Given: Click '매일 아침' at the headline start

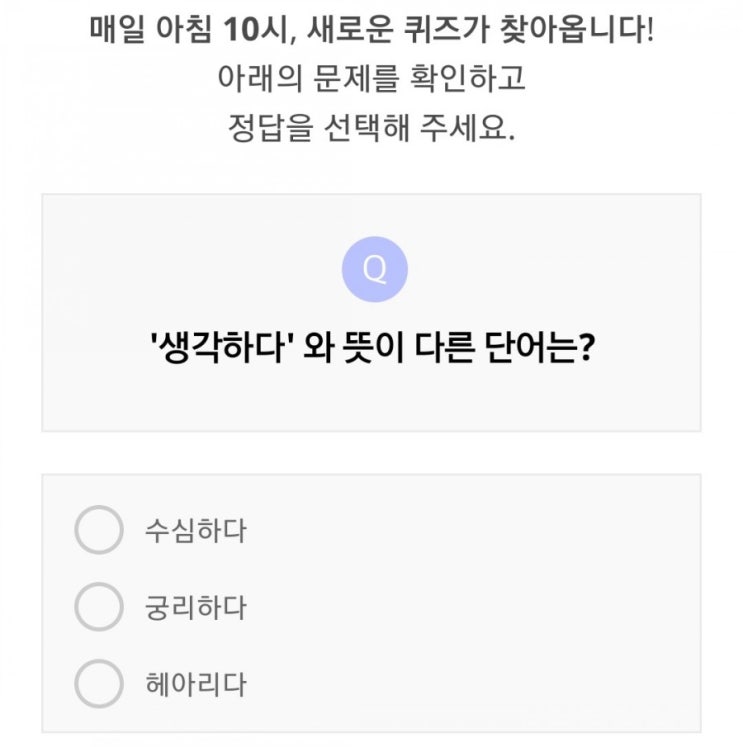Looking at the screenshot, I should click(150, 30).
